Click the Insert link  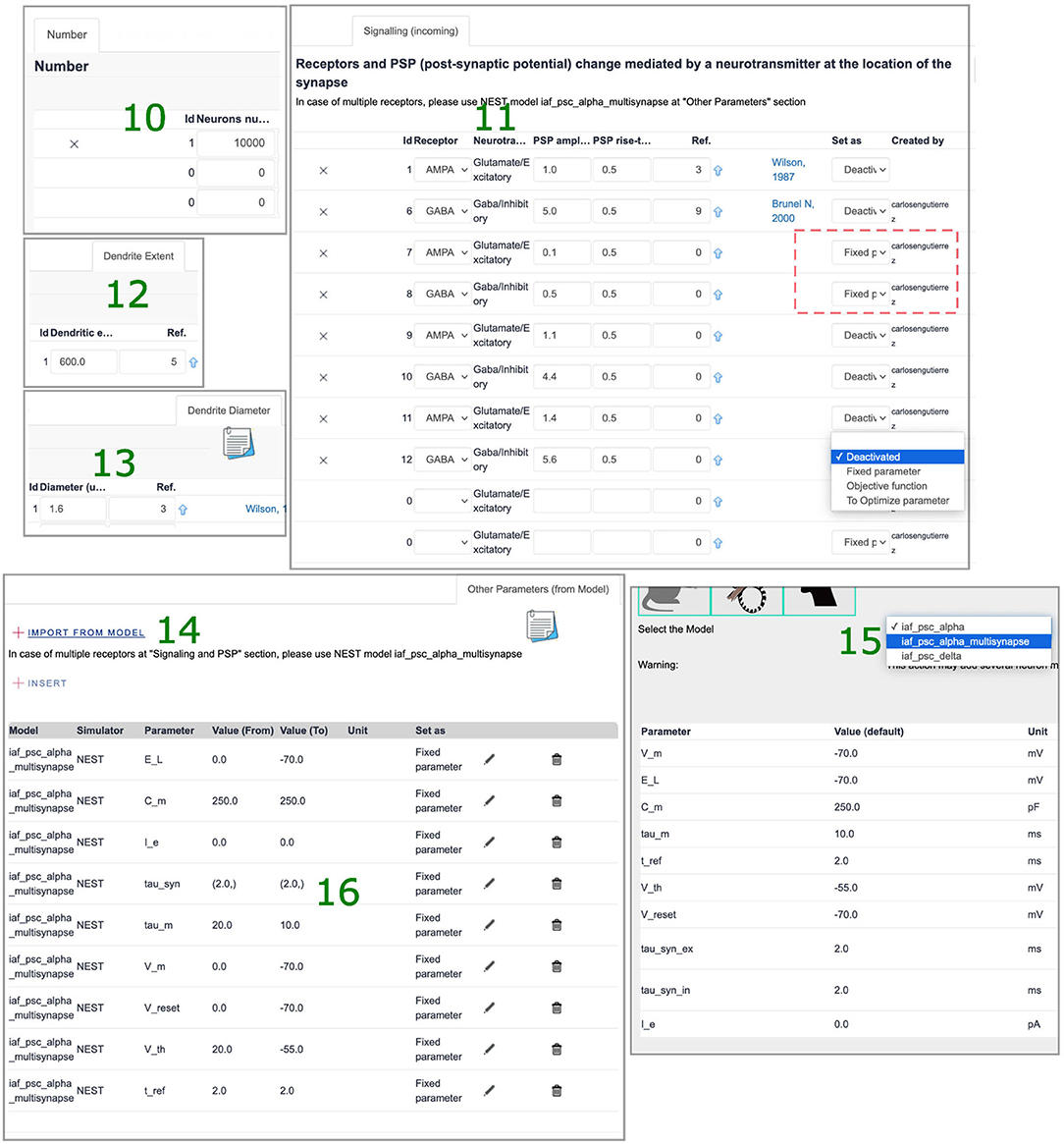tap(47, 683)
